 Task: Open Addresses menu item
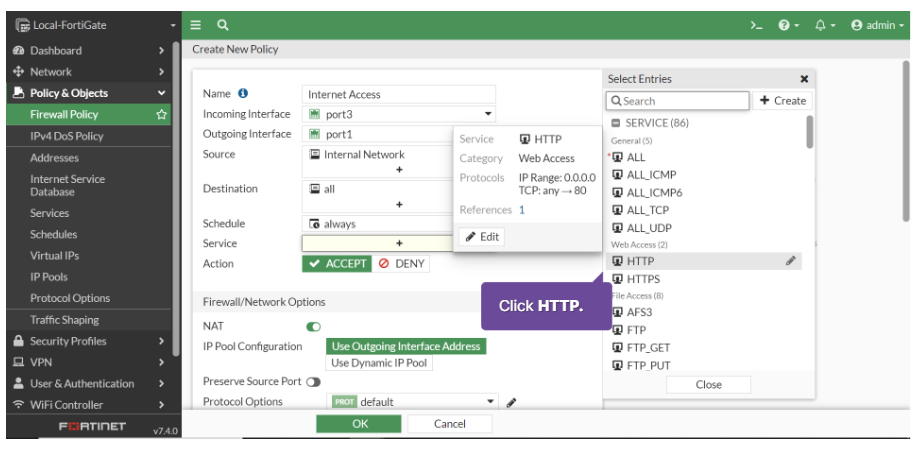(x=54, y=158)
